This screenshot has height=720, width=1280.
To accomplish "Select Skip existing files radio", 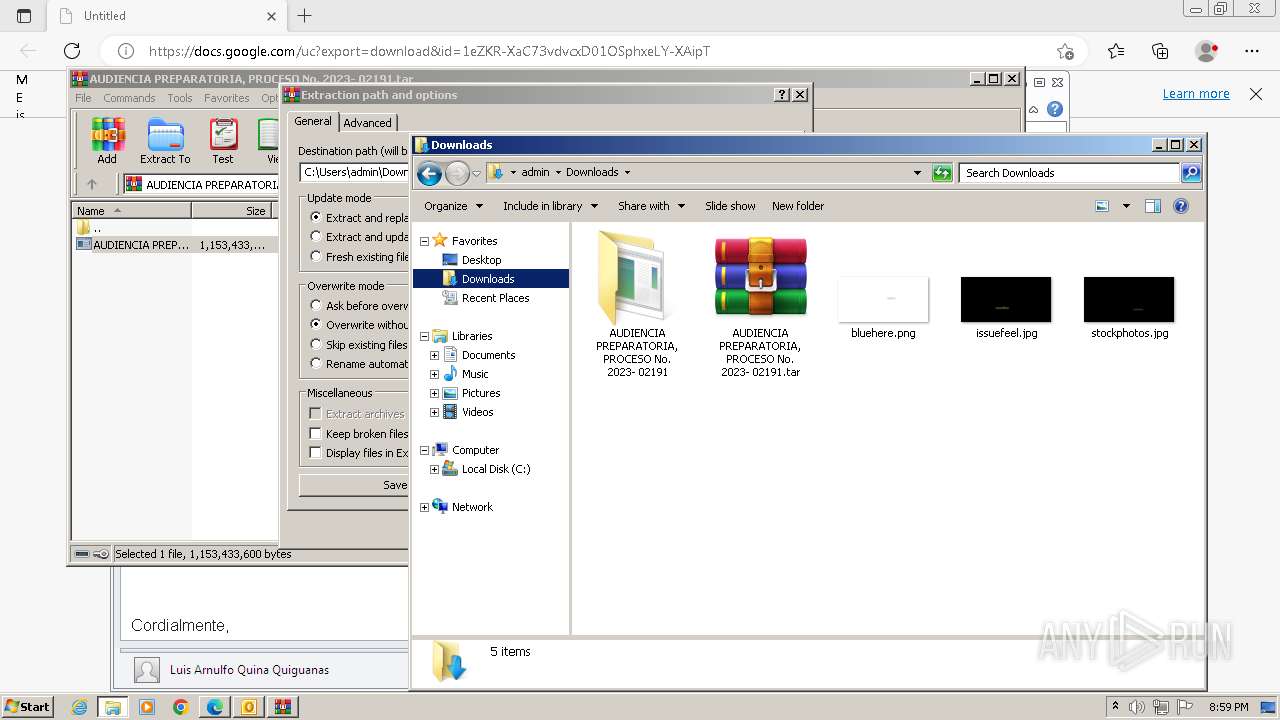I will [x=316, y=344].
